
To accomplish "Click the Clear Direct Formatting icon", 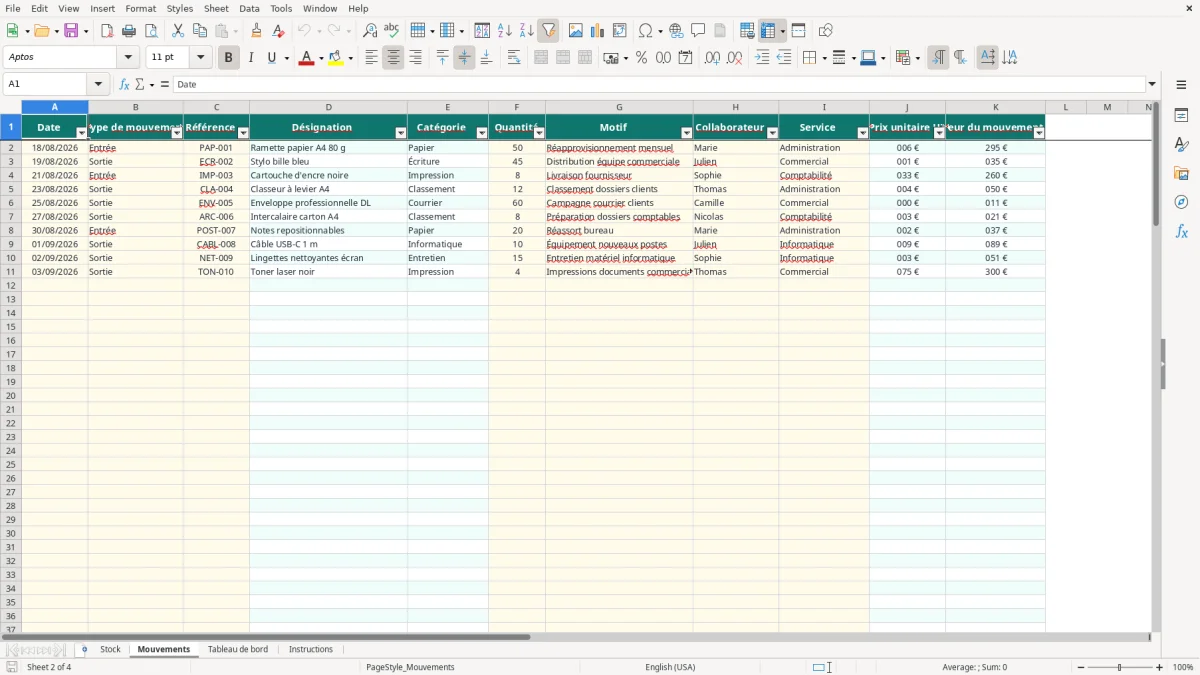I will tap(279, 31).
